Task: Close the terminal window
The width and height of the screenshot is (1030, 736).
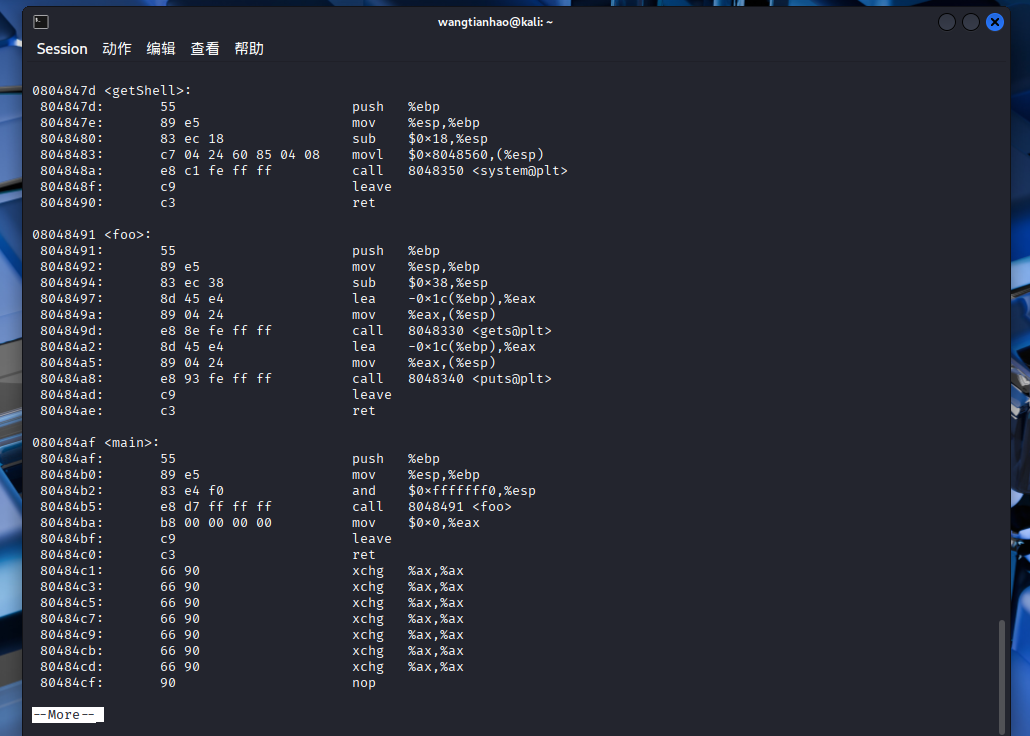Action: pyautogui.click(x=995, y=22)
